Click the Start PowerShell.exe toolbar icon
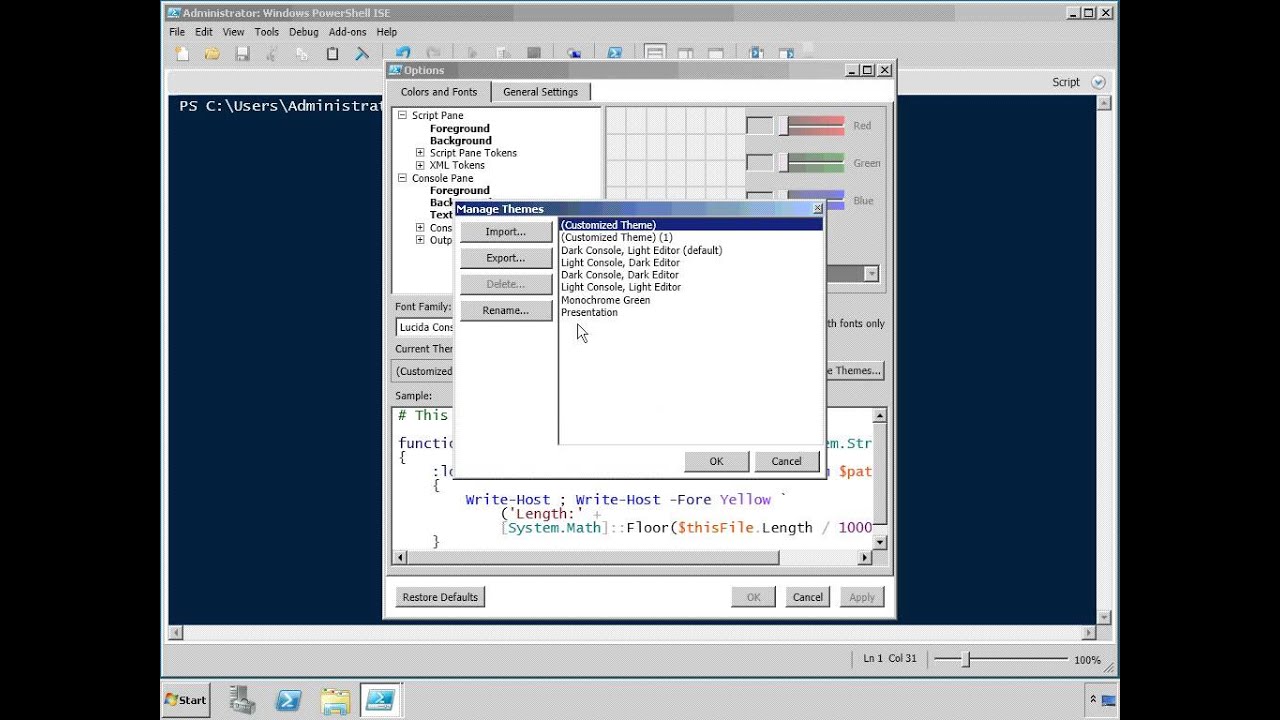This screenshot has height=720, width=1280. coord(615,53)
